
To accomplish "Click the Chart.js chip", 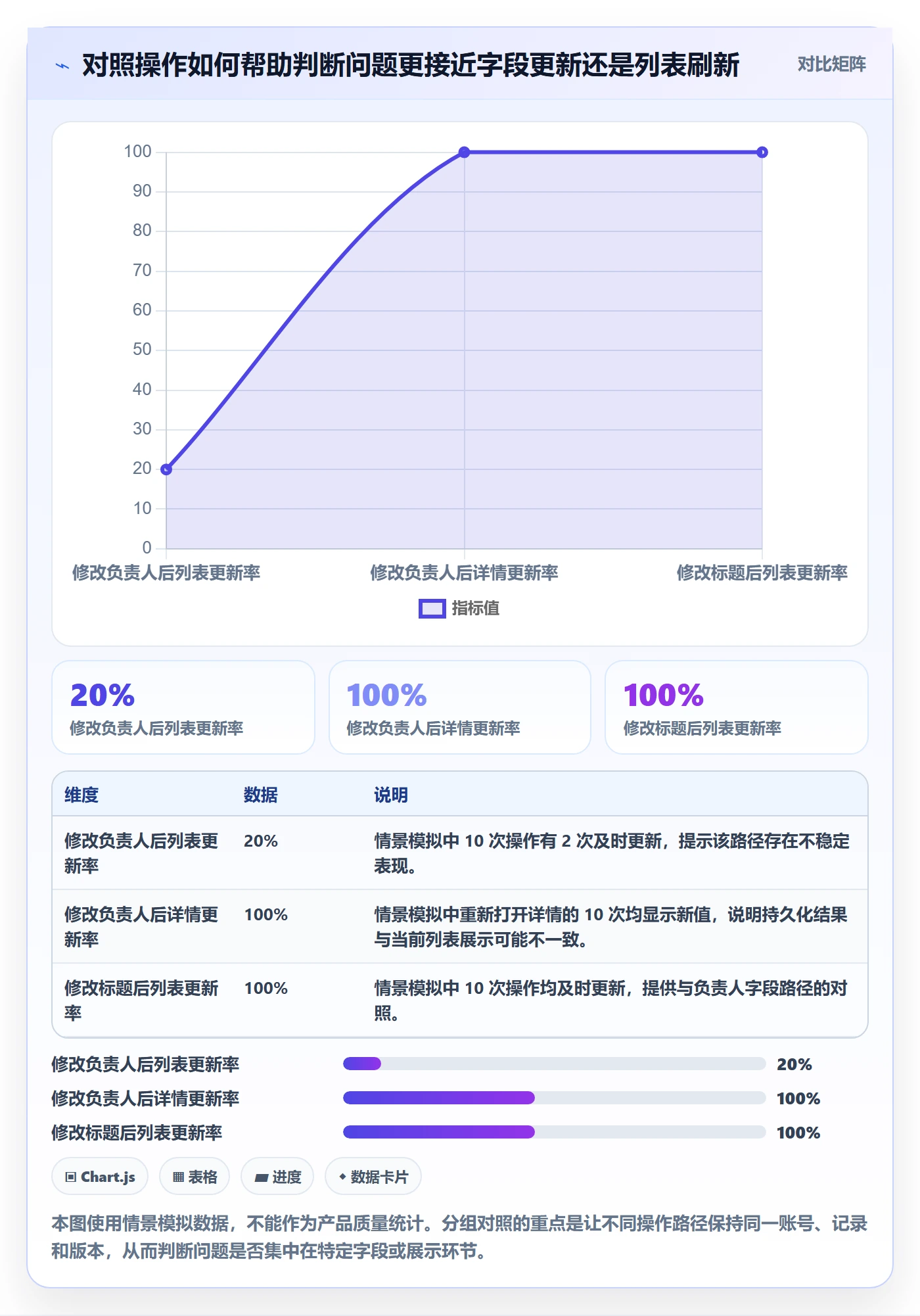I will point(100,1177).
